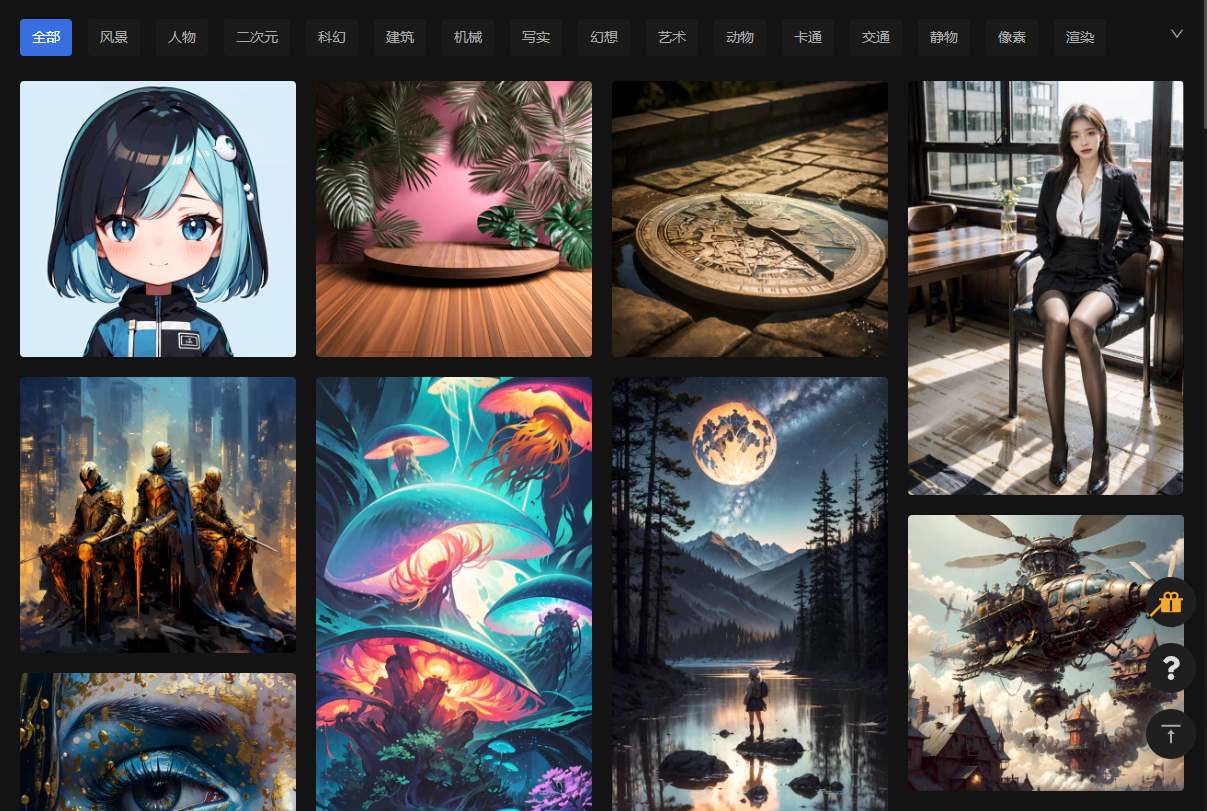
Task: Choose the 渲染 category tag
Action: pyautogui.click(x=1080, y=38)
